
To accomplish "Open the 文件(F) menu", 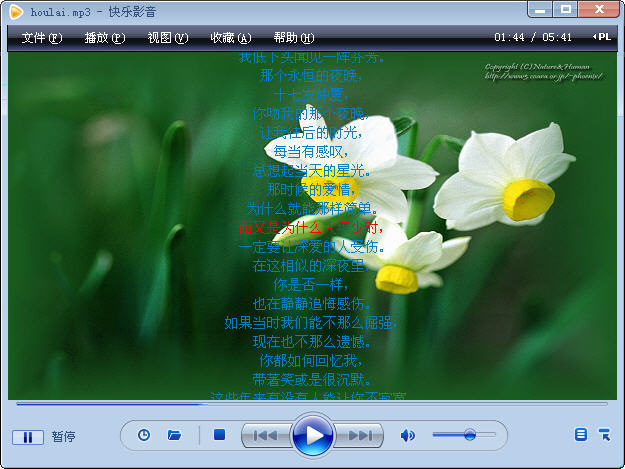I will tap(42, 38).
